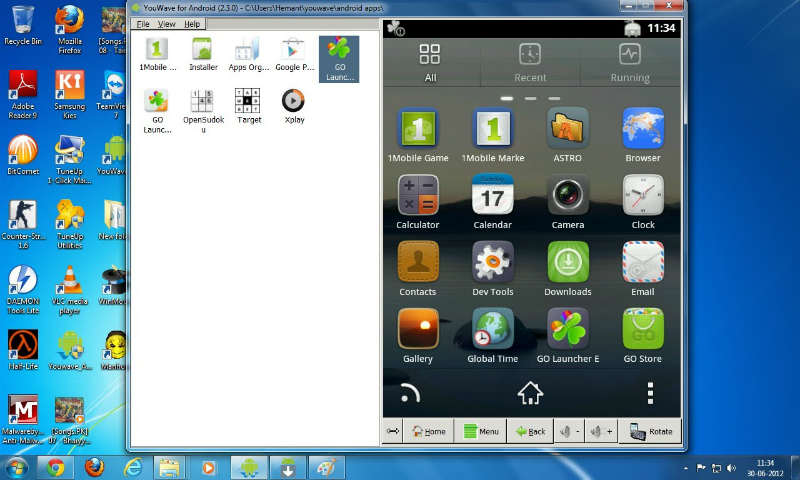This screenshot has width=800, height=480.
Task: Launch the Global Time app
Action: [x=492, y=330]
